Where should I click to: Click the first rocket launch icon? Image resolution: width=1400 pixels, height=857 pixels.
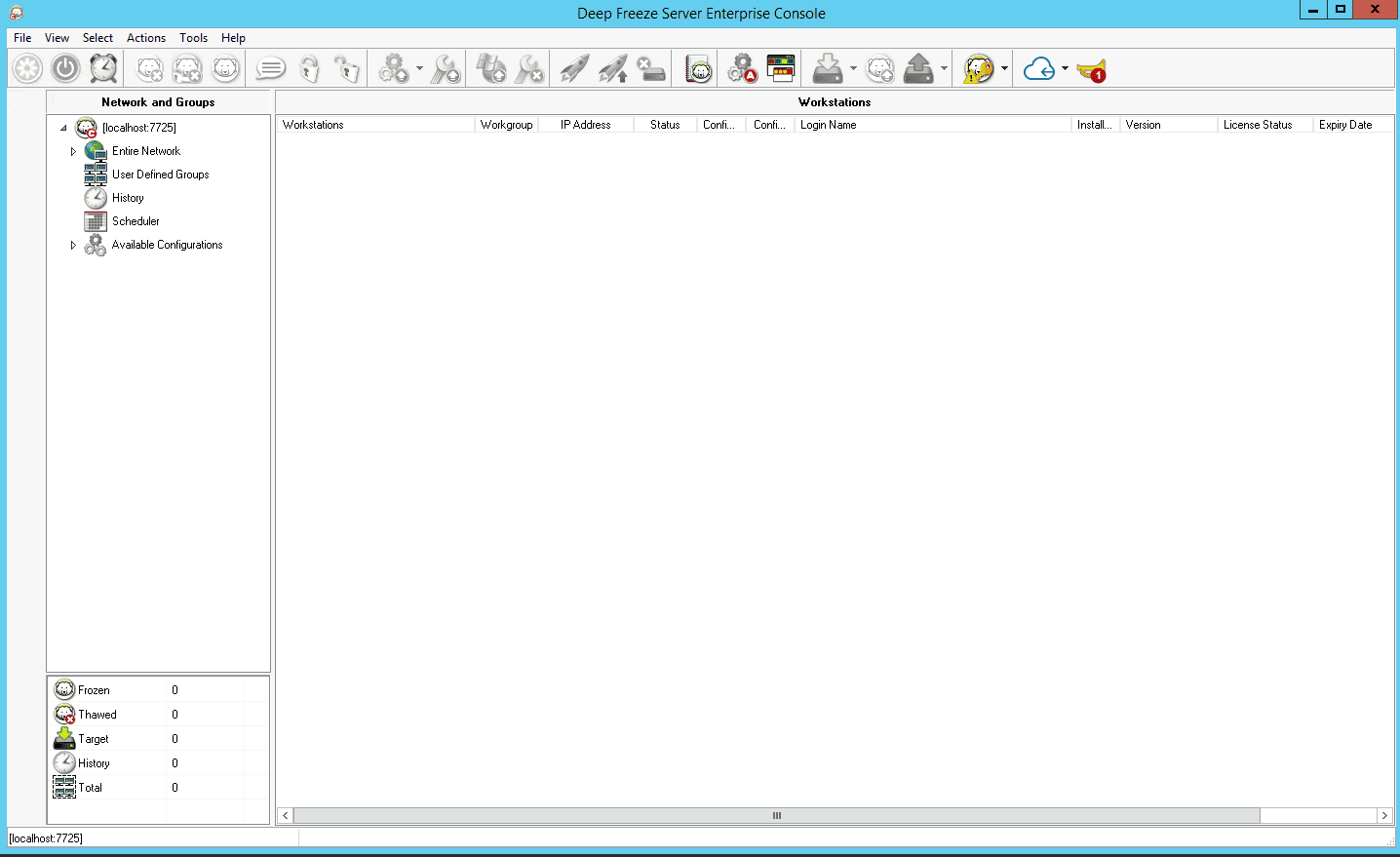point(574,69)
